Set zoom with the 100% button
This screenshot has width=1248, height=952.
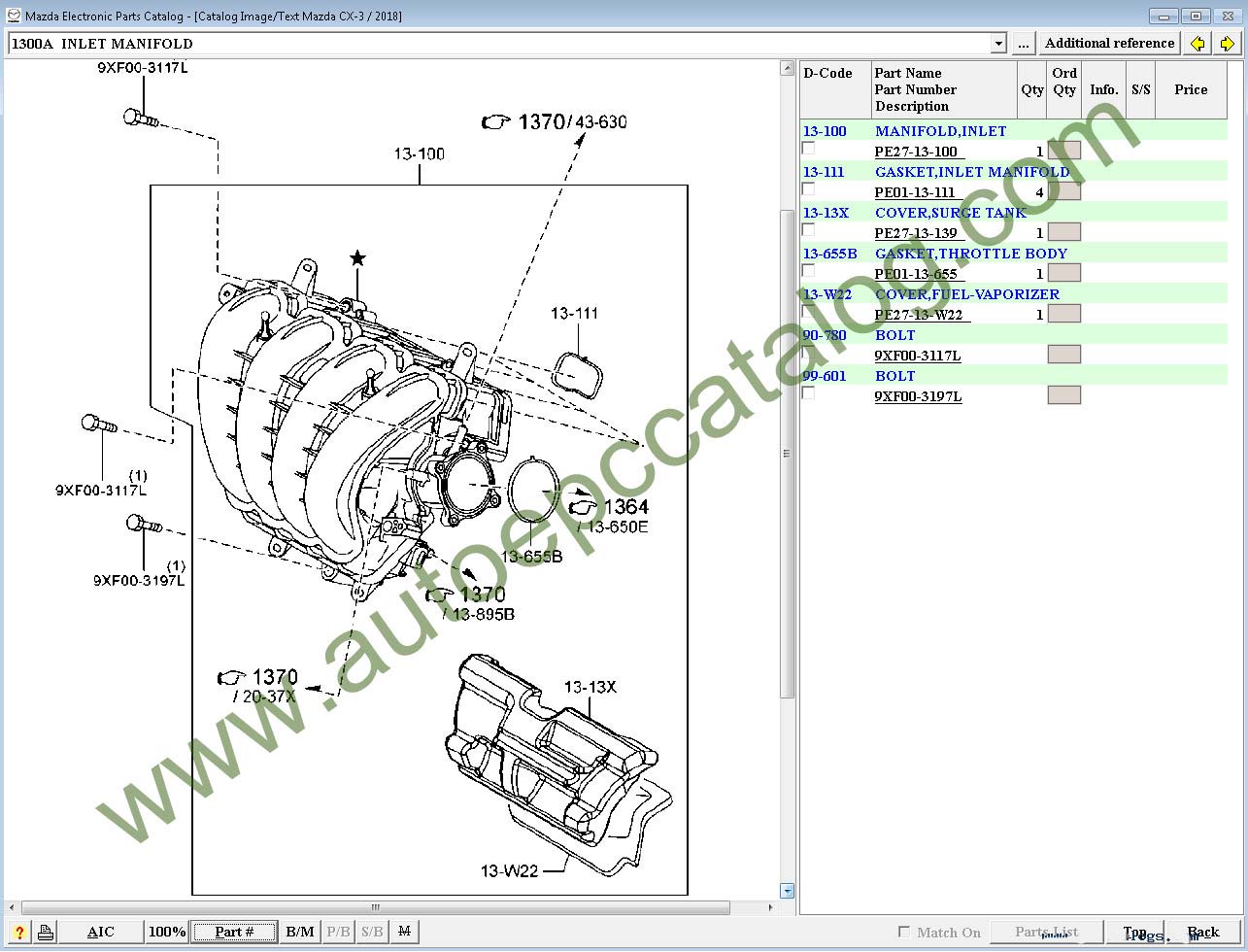[x=167, y=932]
